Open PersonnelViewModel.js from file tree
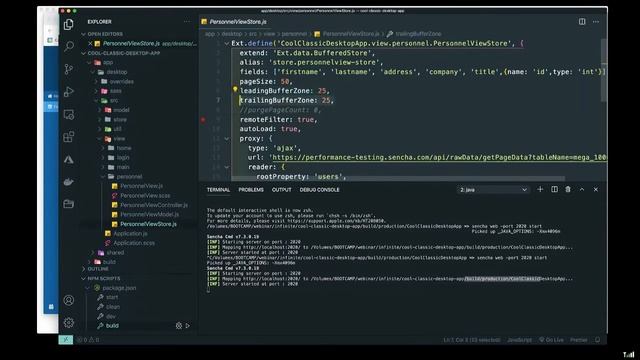Image resolution: width=640 pixels, height=360 pixels. [149, 214]
